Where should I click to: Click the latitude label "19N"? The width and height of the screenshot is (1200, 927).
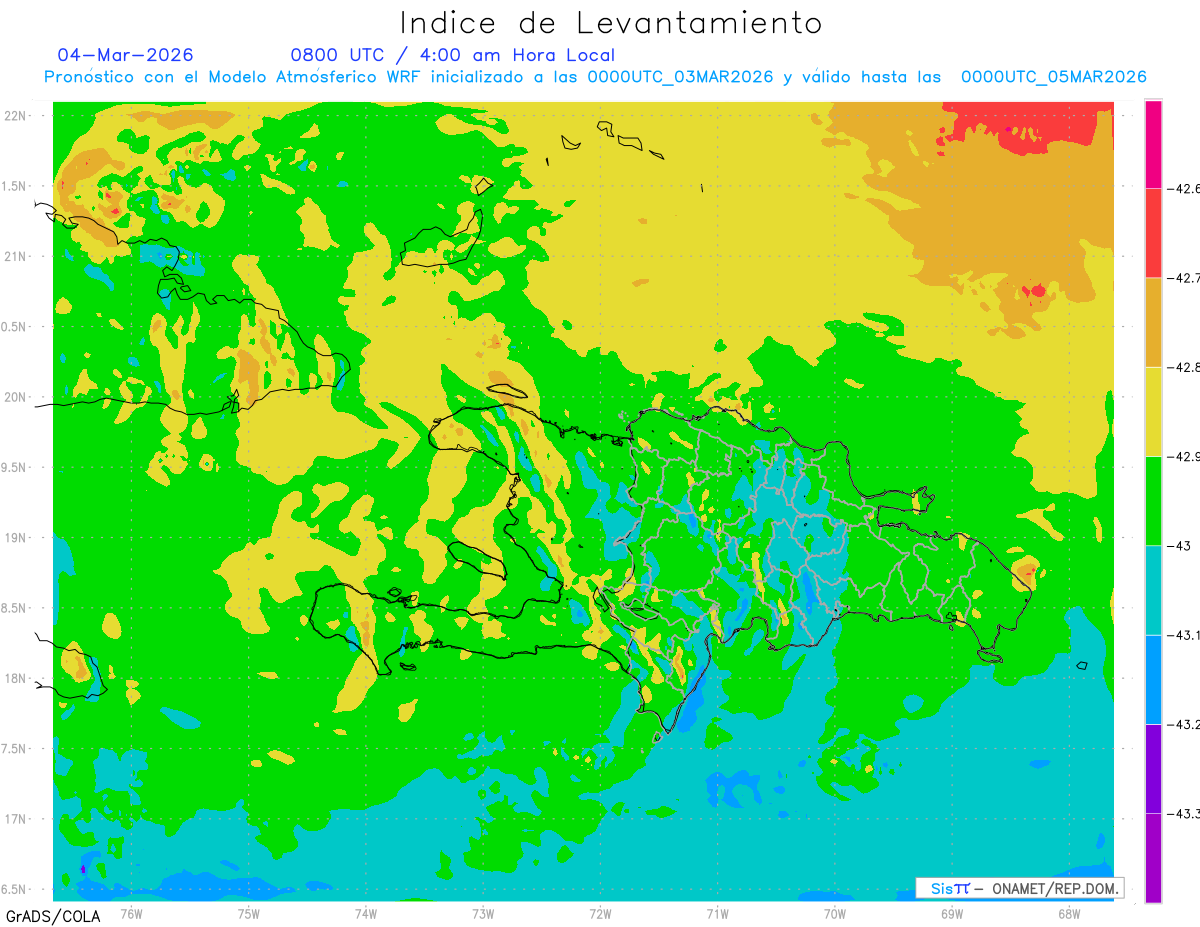coord(16,538)
